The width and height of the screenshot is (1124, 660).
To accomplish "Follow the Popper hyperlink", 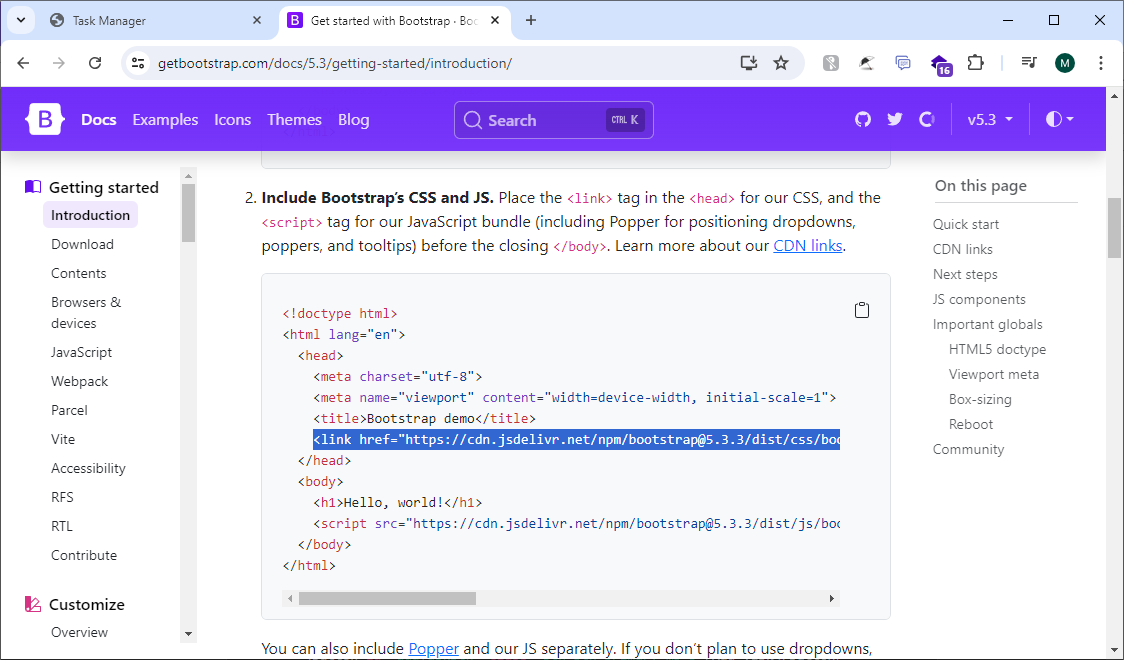I will click(x=434, y=649).
